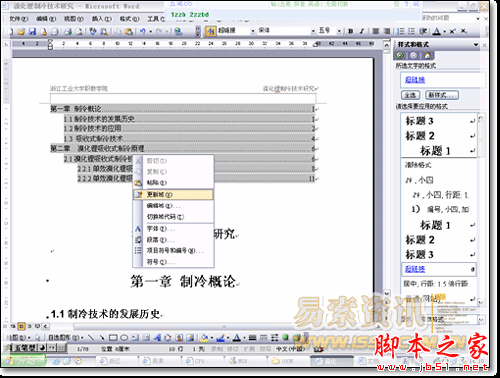This screenshot has height=378, width=500.
Task: Select the Rectangle drawing tool
Action: [113, 338]
